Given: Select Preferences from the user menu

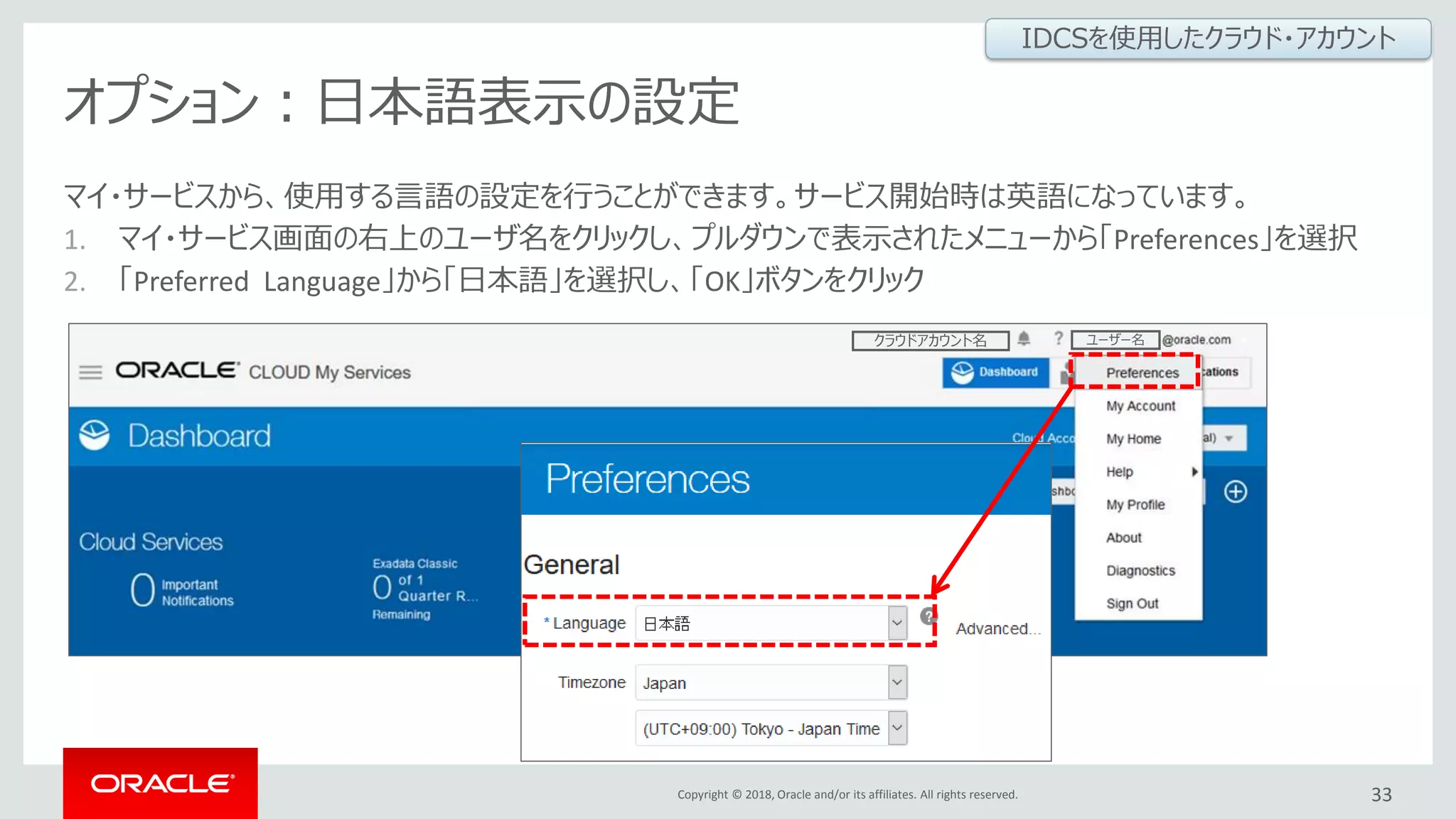Looking at the screenshot, I should [x=1142, y=373].
